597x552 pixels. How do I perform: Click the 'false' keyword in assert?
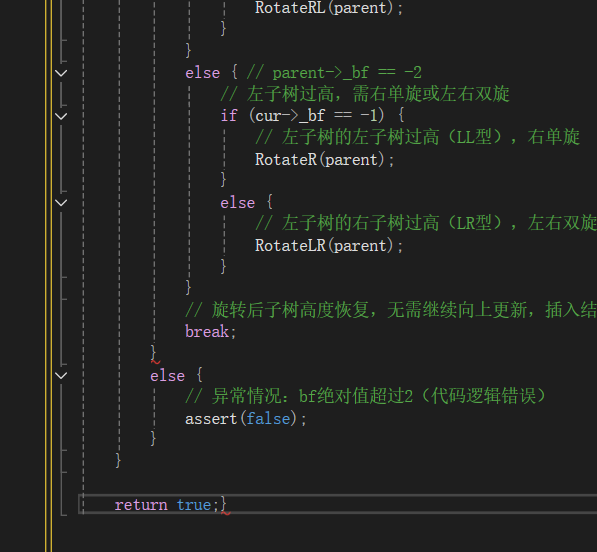click(x=268, y=419)
